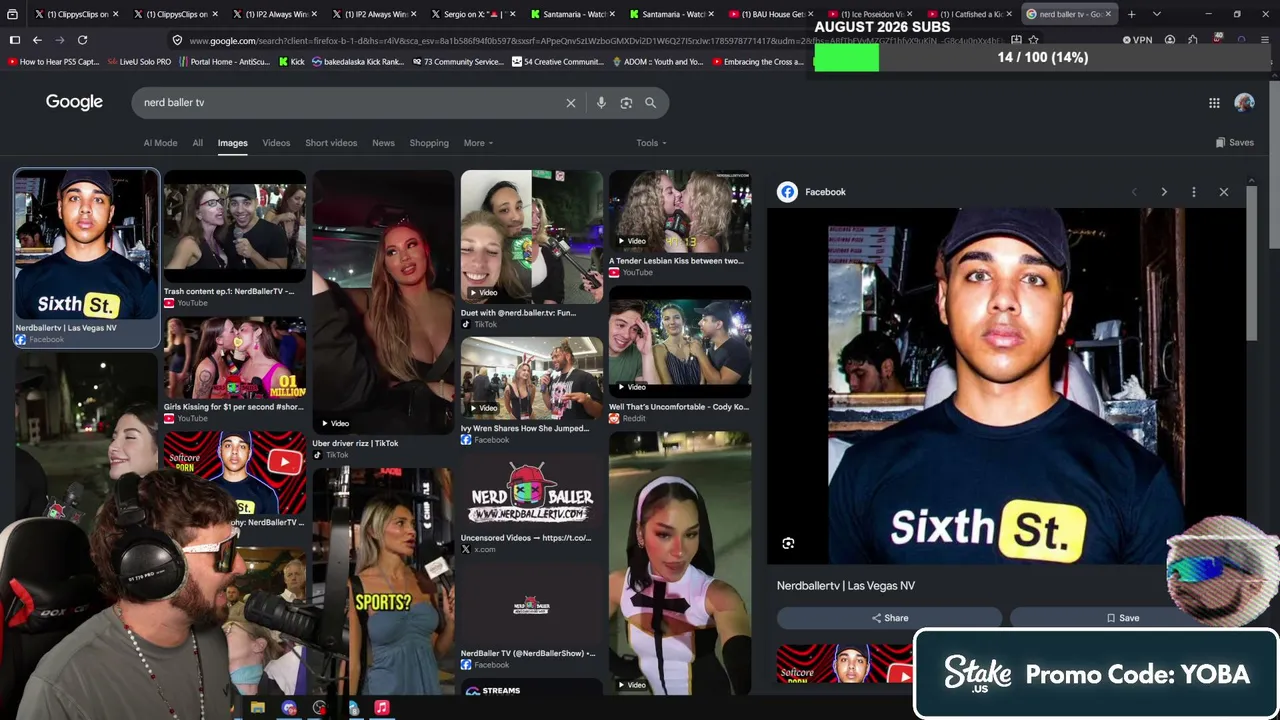1280x720 pixels.
Task: Open Google Lens image search
Action: coord(626,102)
